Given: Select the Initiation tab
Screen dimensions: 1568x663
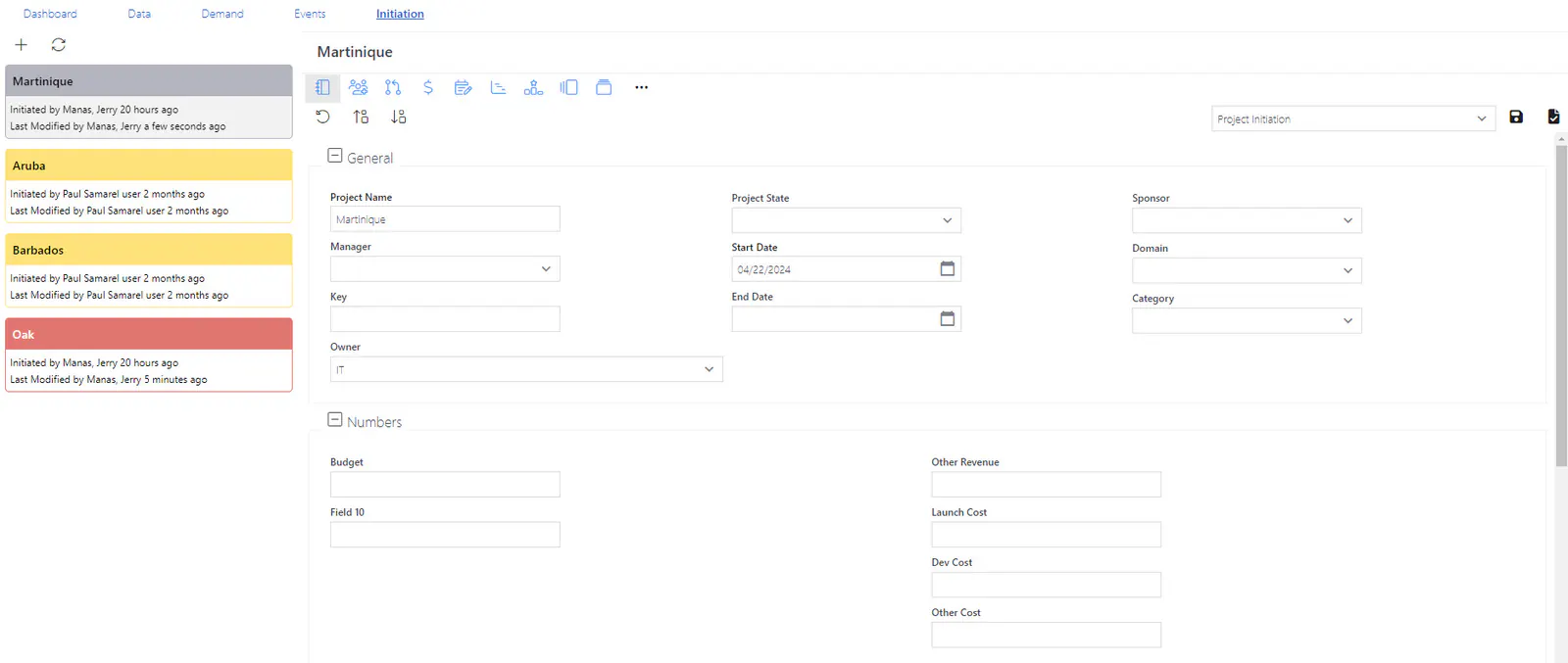Looking at the screenshot, I should (400, 14).
